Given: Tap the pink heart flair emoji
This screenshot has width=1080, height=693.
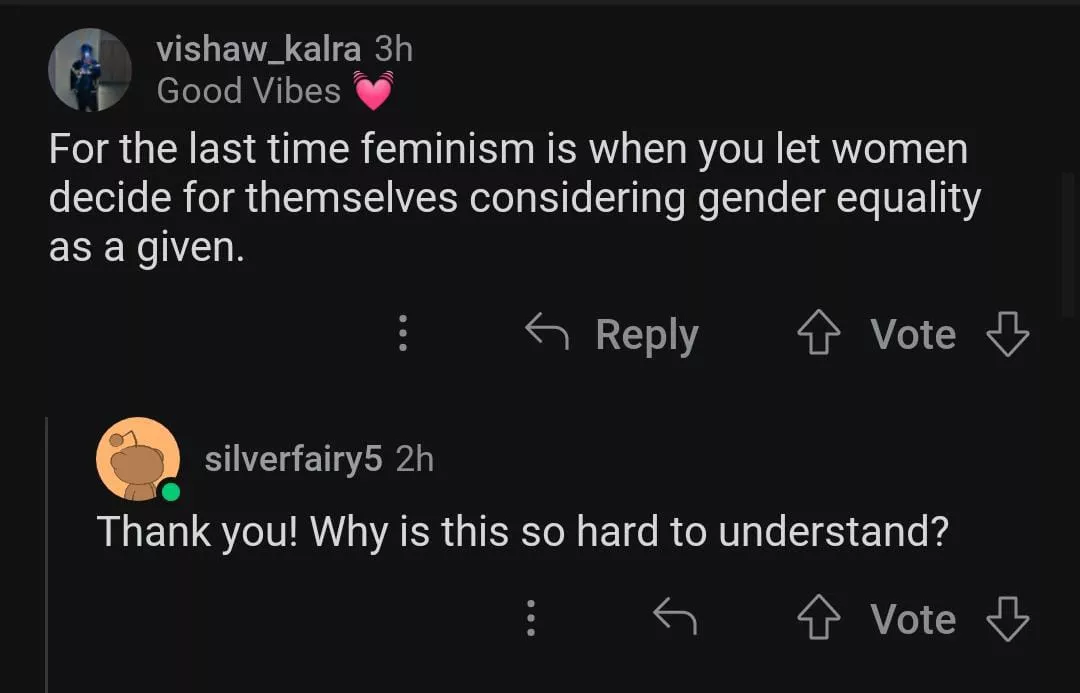Looking at the screenshot, I should [x=374, y=91].
